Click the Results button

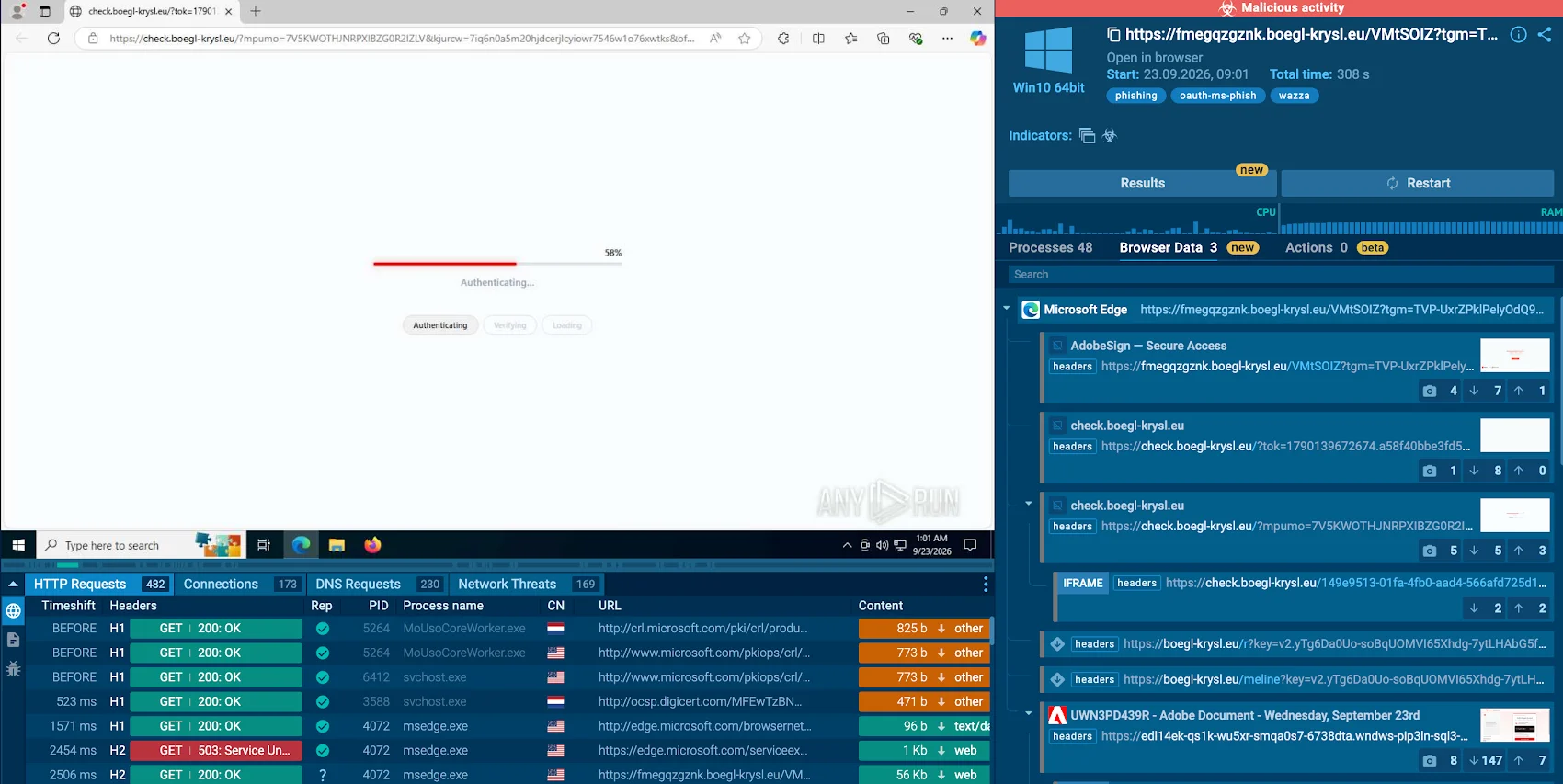[x=1142, y=183]
